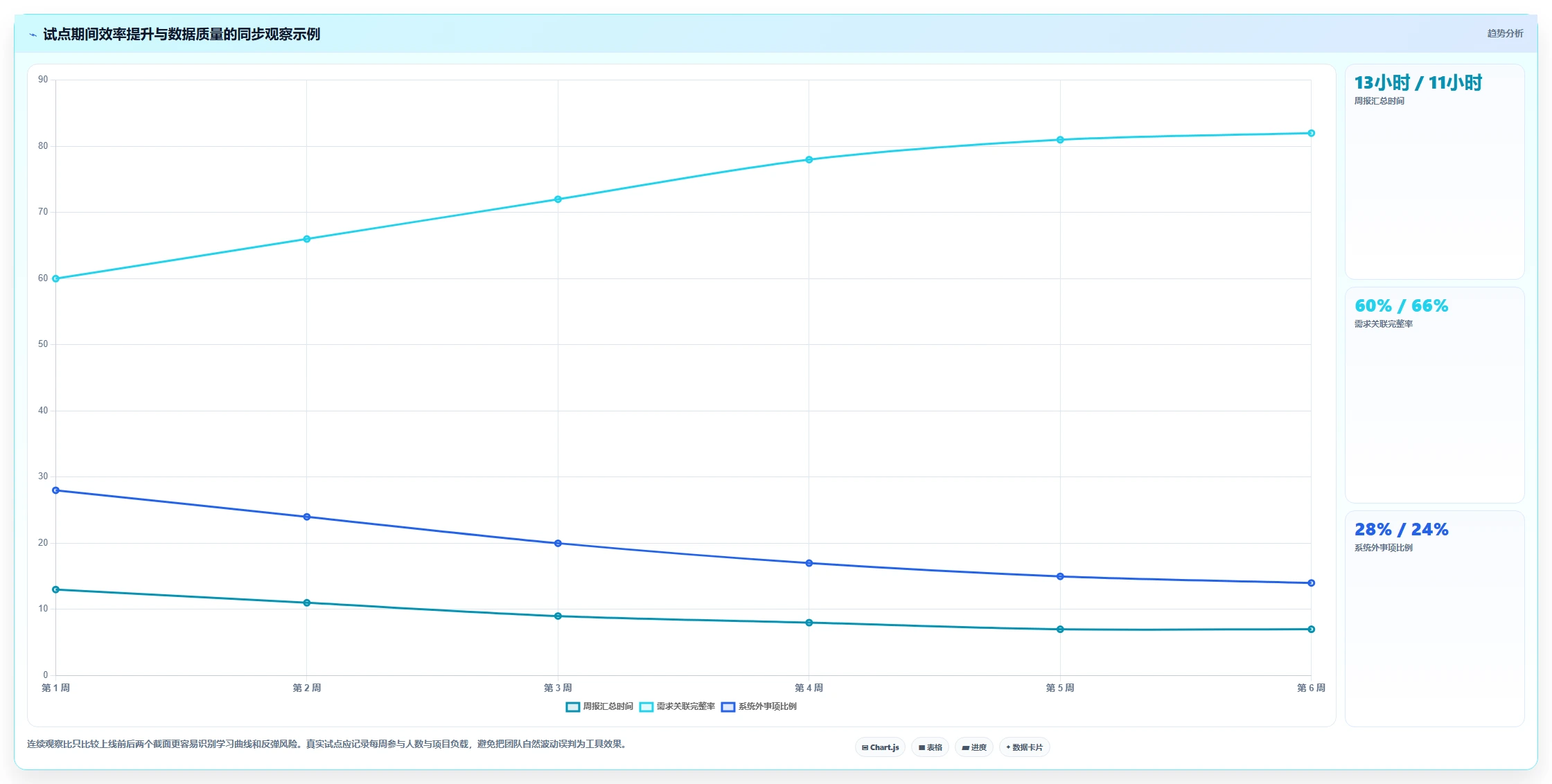
Task: Click the 第 2 周 x-axis label
Action: (307, 688)
